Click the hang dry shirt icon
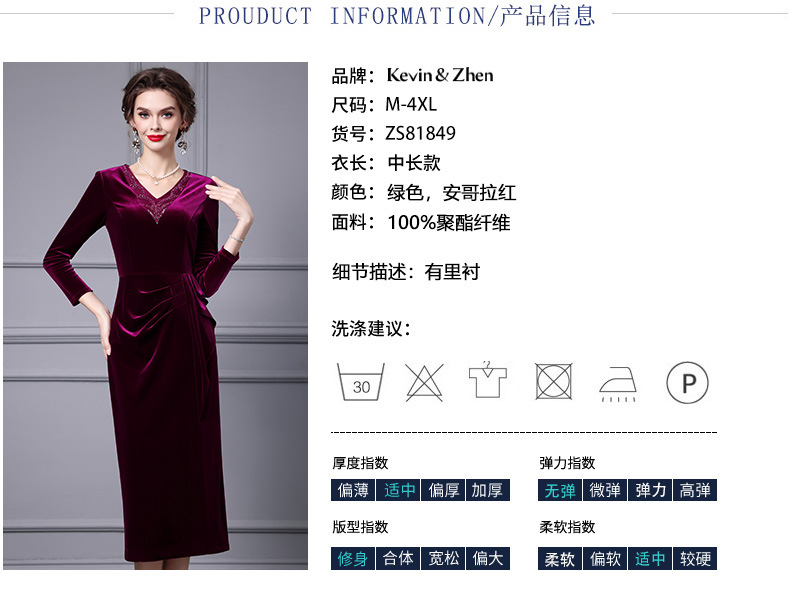790x600 pixels. pyautogui.click(x=487, y=379)
